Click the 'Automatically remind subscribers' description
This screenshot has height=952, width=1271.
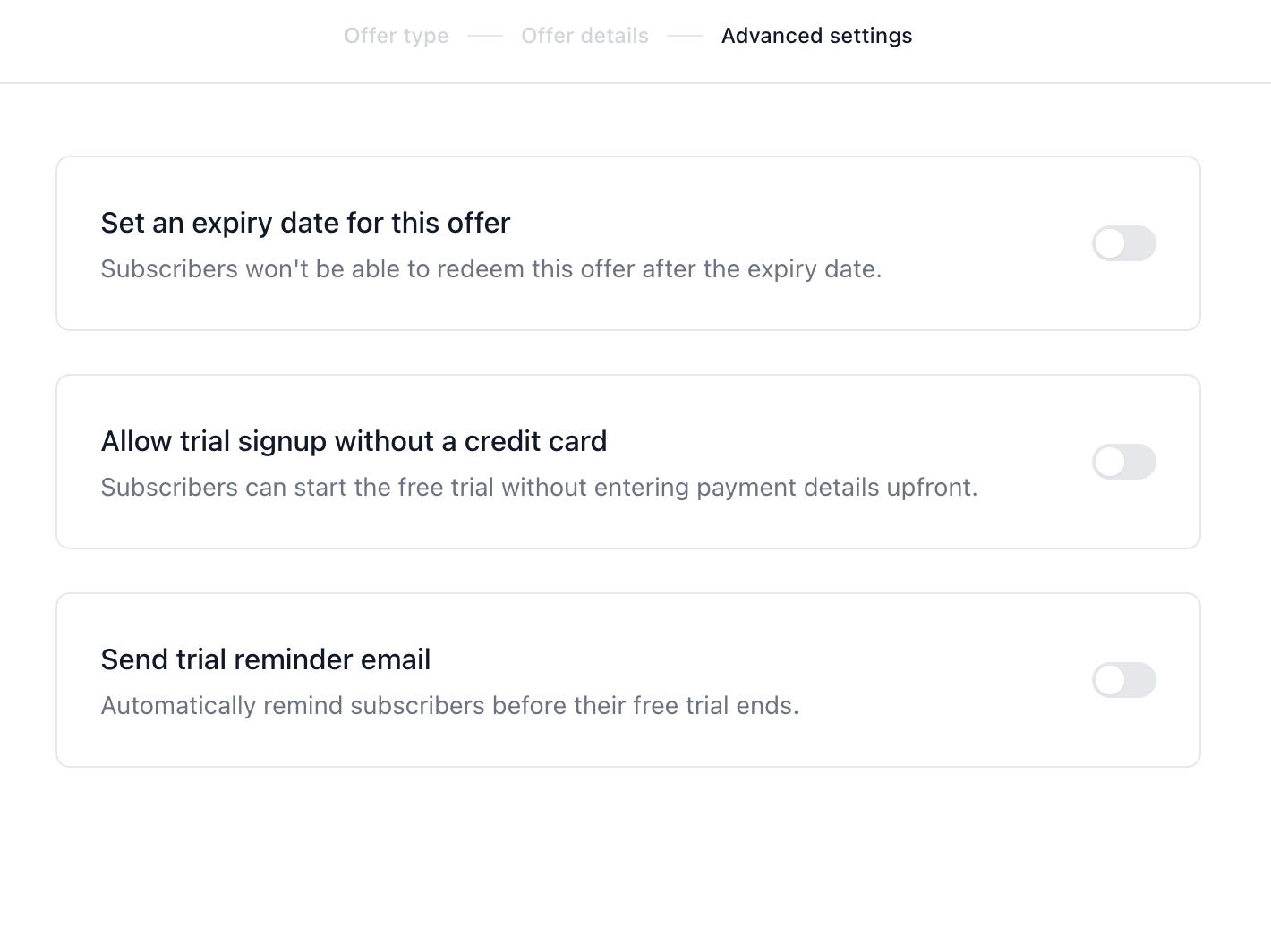pos(449,706)
